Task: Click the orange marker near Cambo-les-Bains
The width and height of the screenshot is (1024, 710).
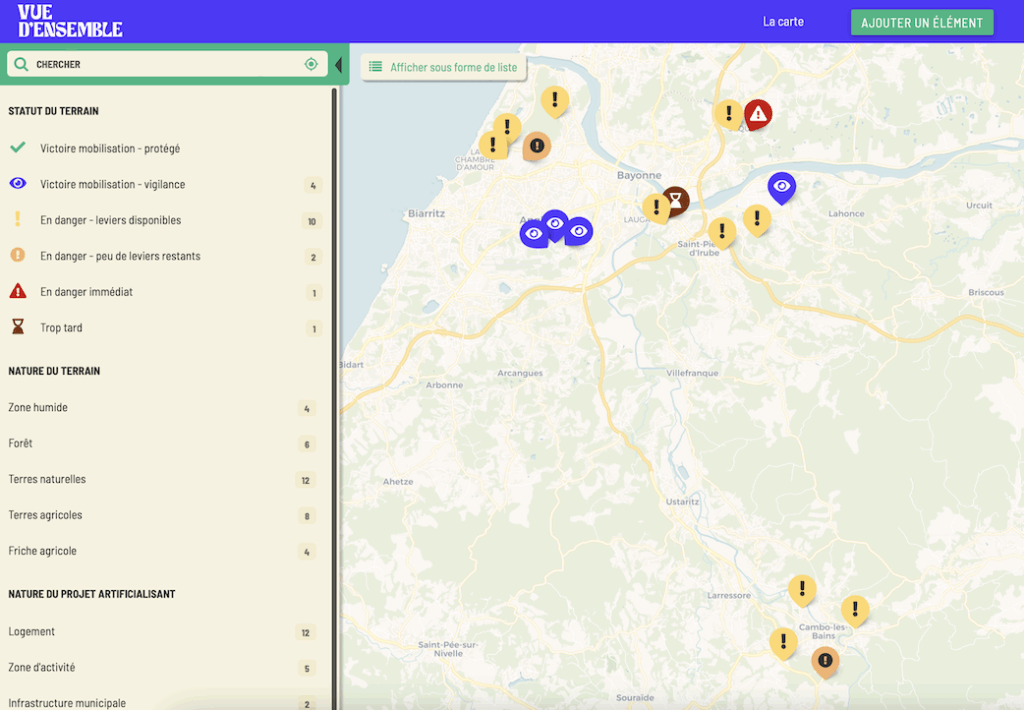Action: click(x=825, y=660)
